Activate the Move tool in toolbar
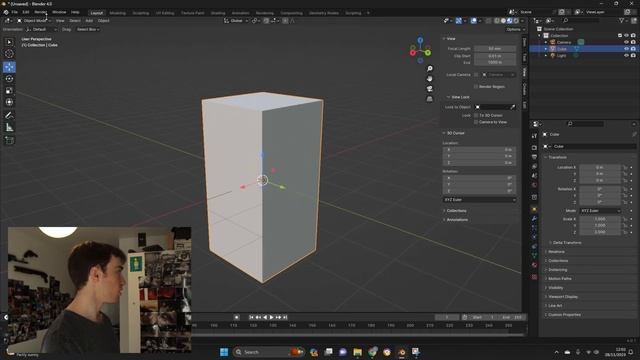The height and width of the screenshot is (360, 640). 9,67
